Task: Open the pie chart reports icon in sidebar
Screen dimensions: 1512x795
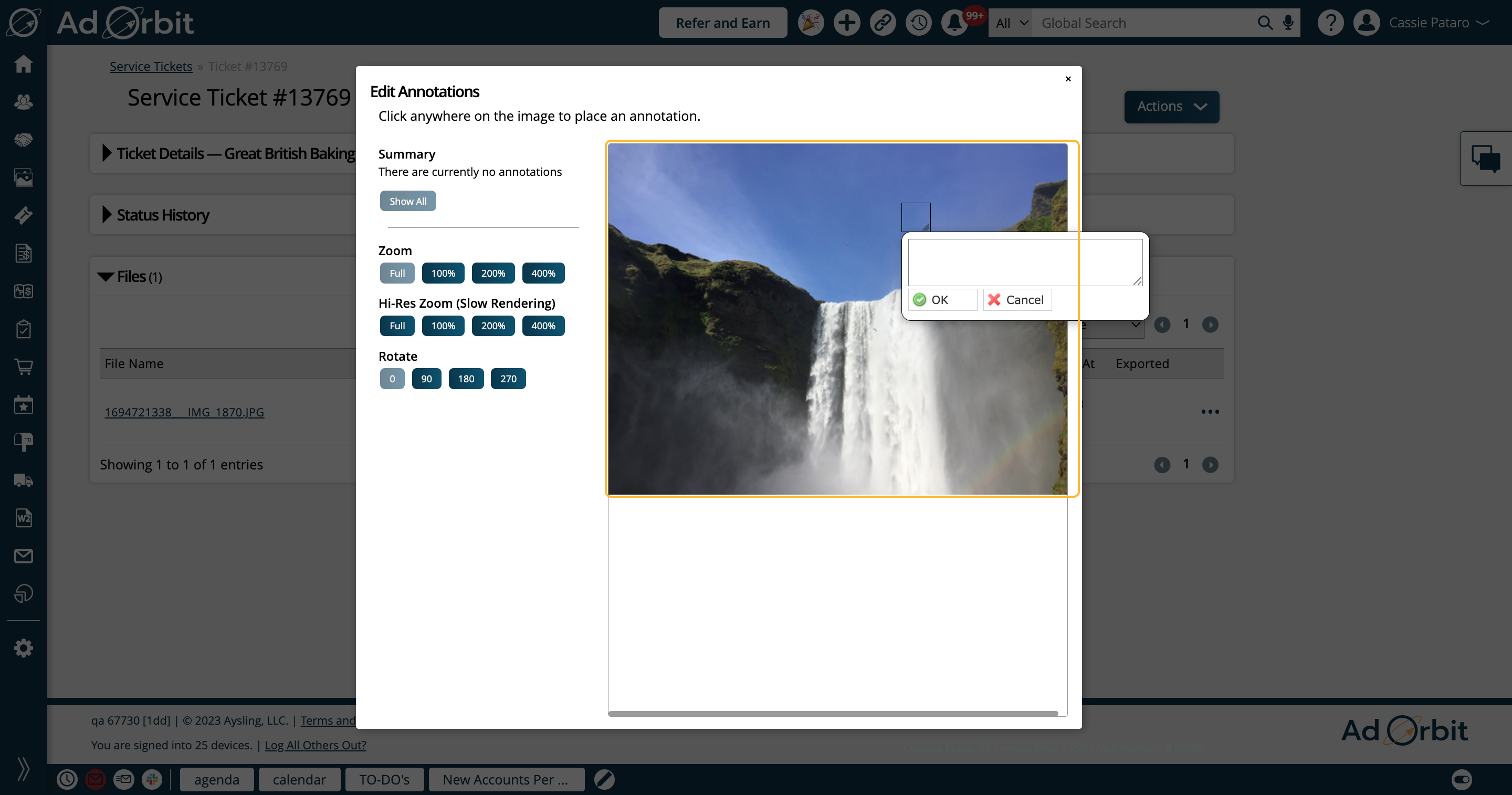Action: (24, 593)
